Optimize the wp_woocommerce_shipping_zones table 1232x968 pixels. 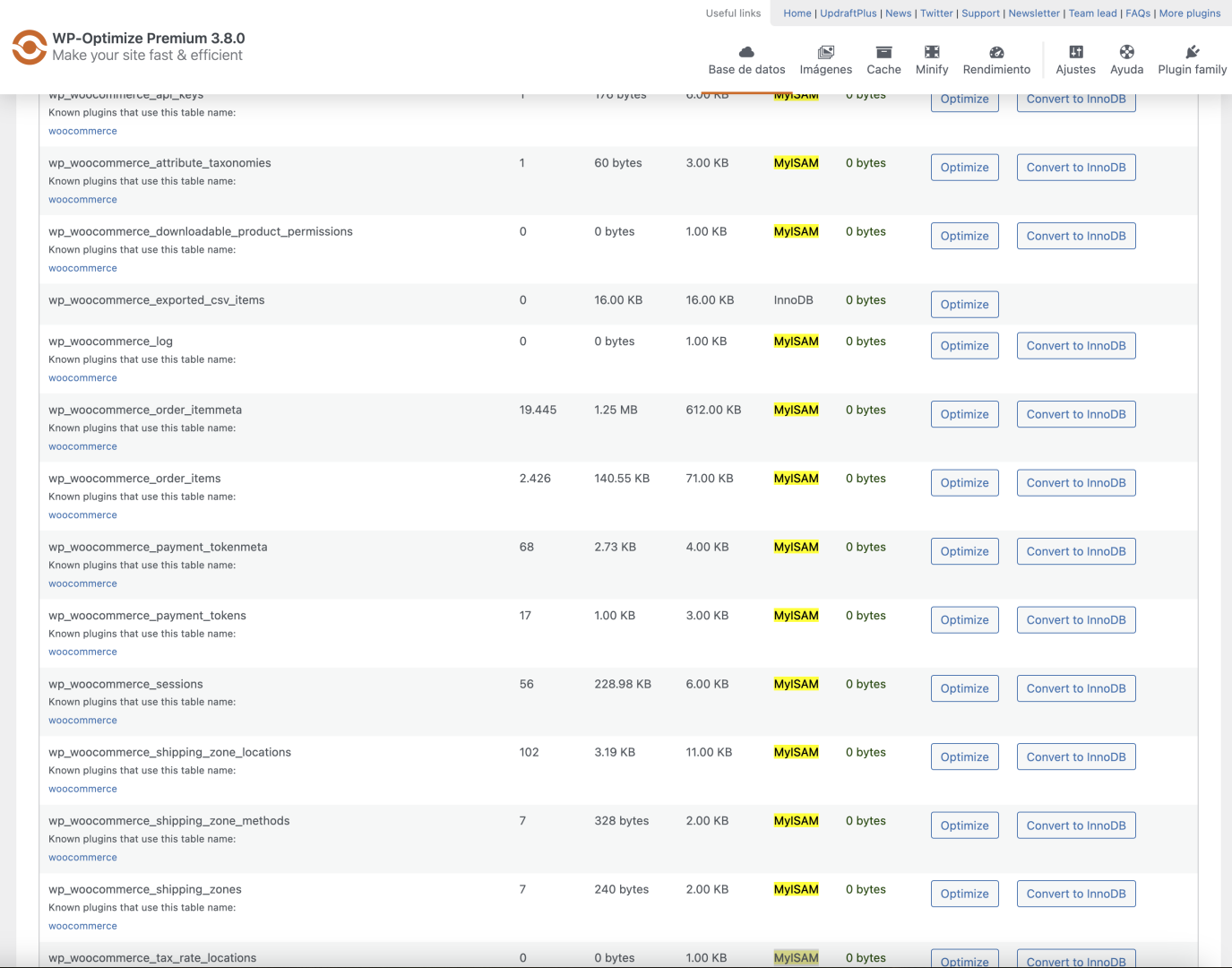(x=965, y=895)
